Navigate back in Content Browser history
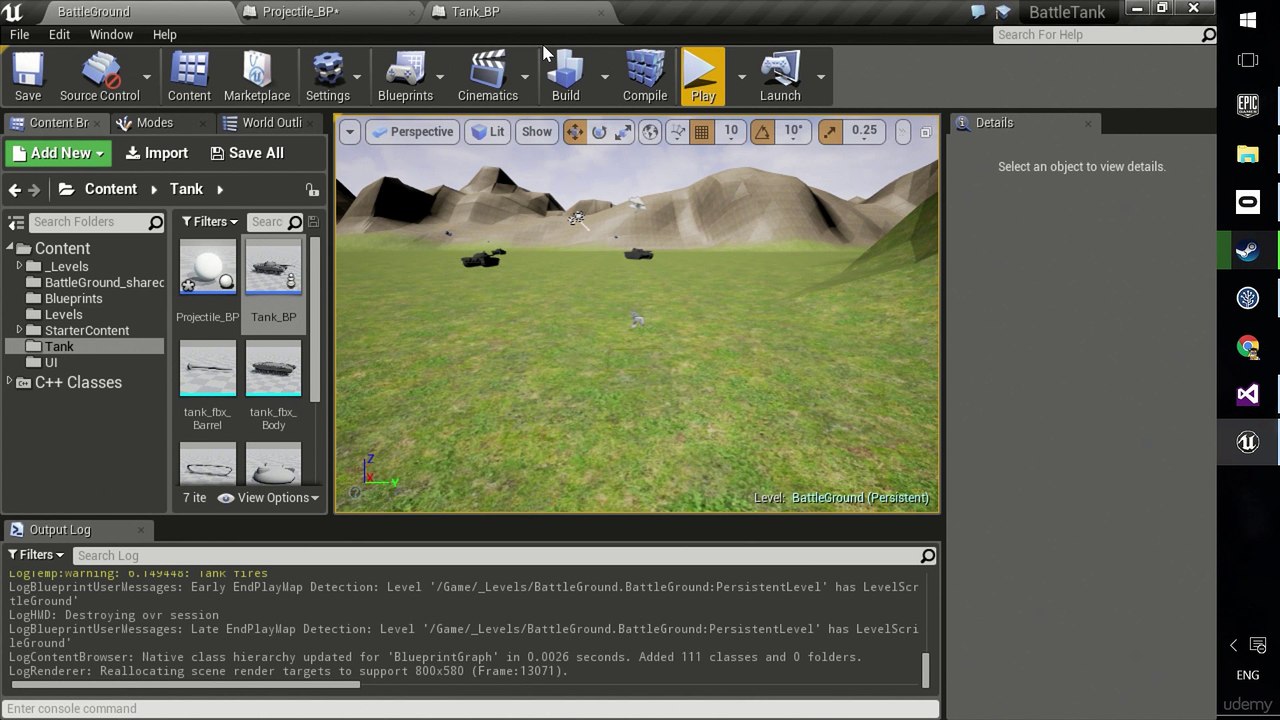 pos(15,190)
